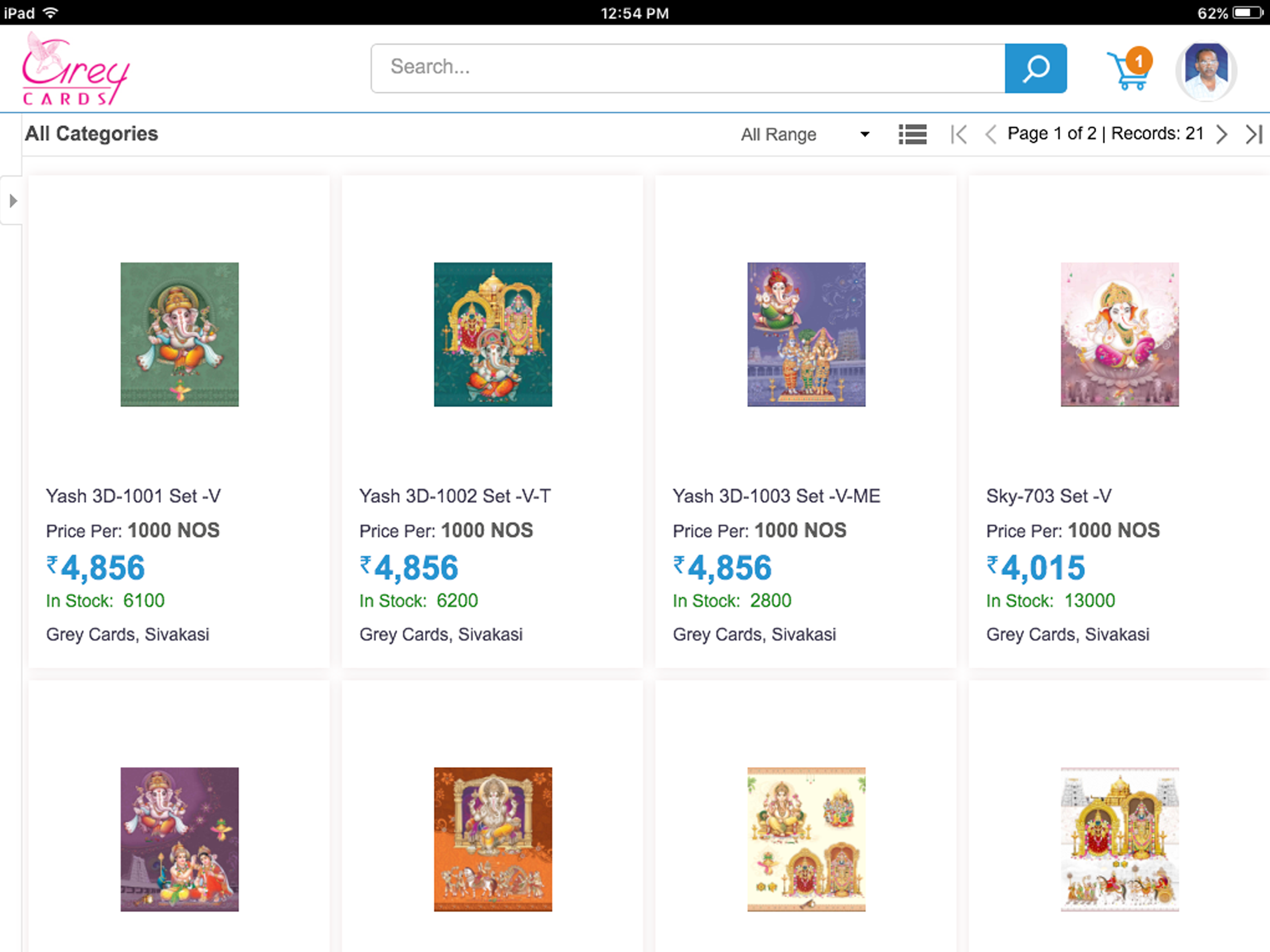Screen dimensions: 1270x952
Task: Switch to list view layout
Action: [x=913, y=134]
